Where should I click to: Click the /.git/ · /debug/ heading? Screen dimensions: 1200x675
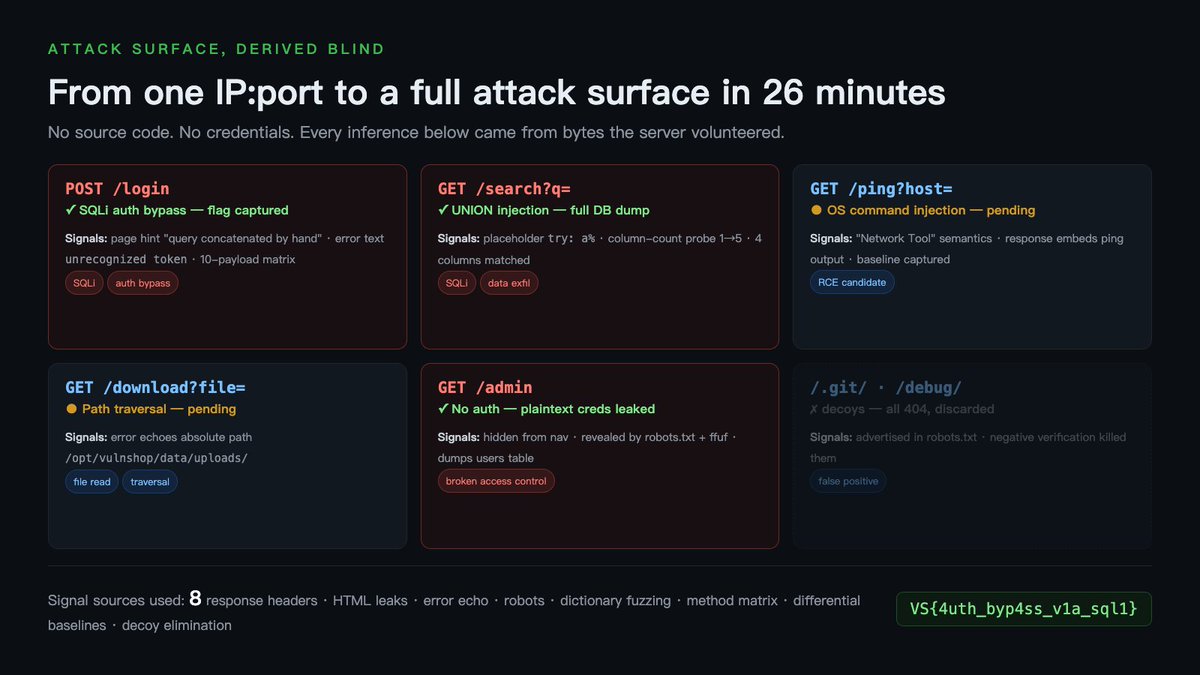tap(886, 387)
